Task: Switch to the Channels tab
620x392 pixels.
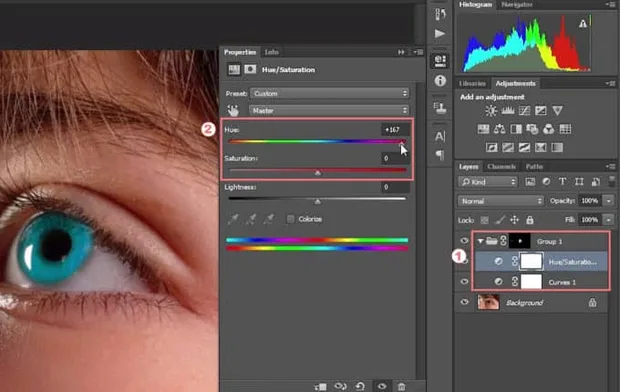Action: 501,167
